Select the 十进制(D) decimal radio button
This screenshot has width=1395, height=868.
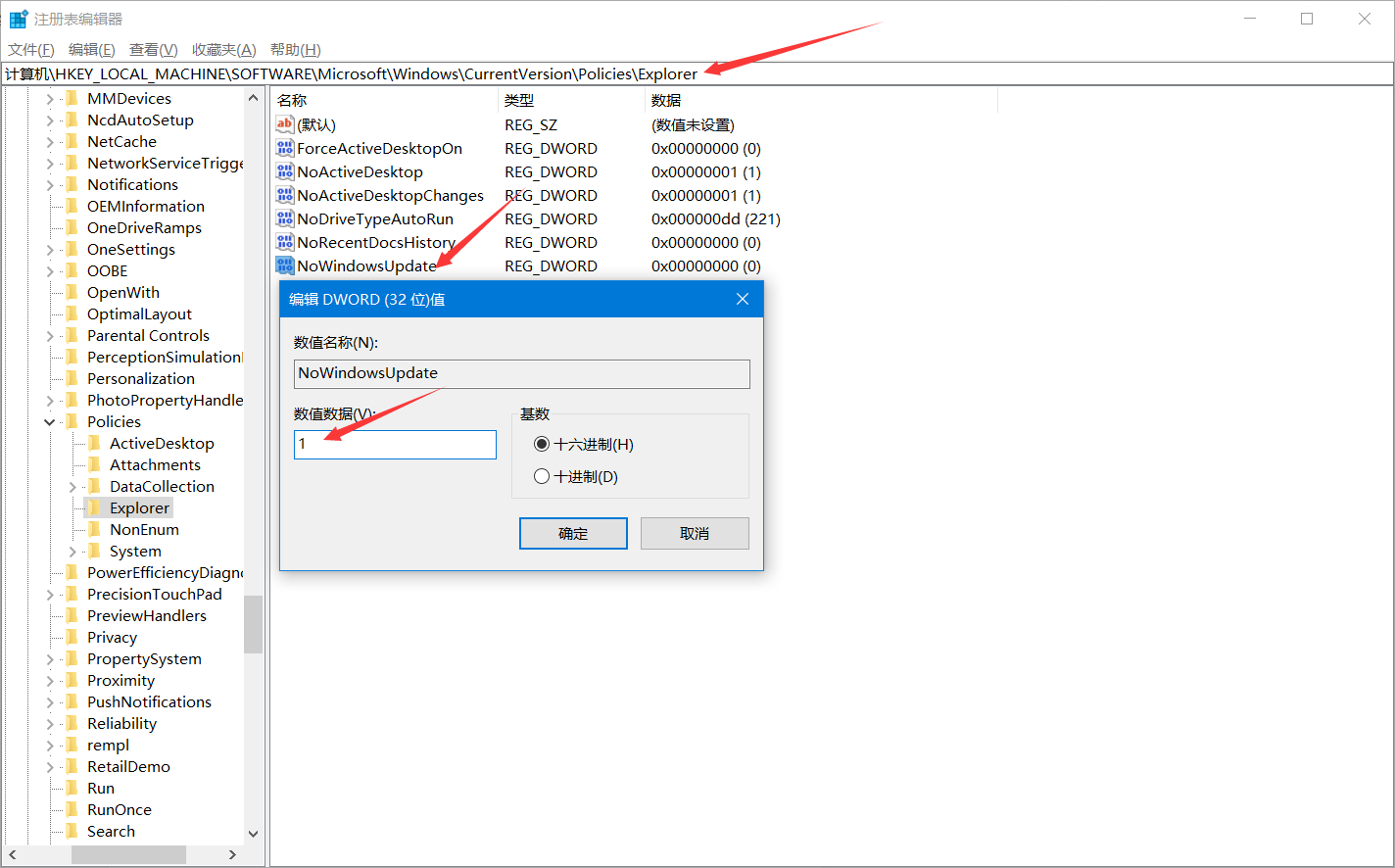coord(542,476)
